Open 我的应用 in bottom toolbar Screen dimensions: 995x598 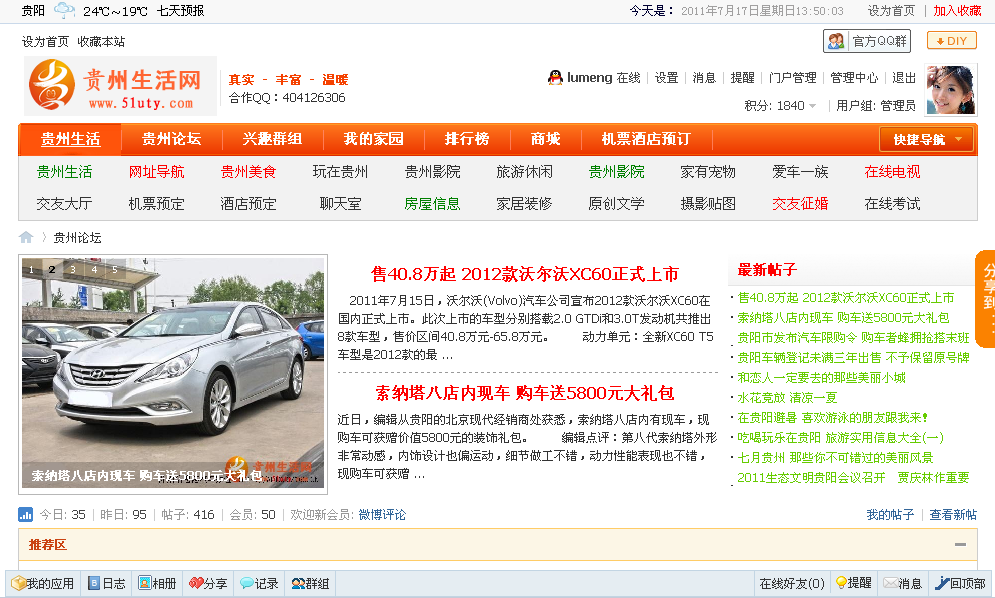coord(43,583)
